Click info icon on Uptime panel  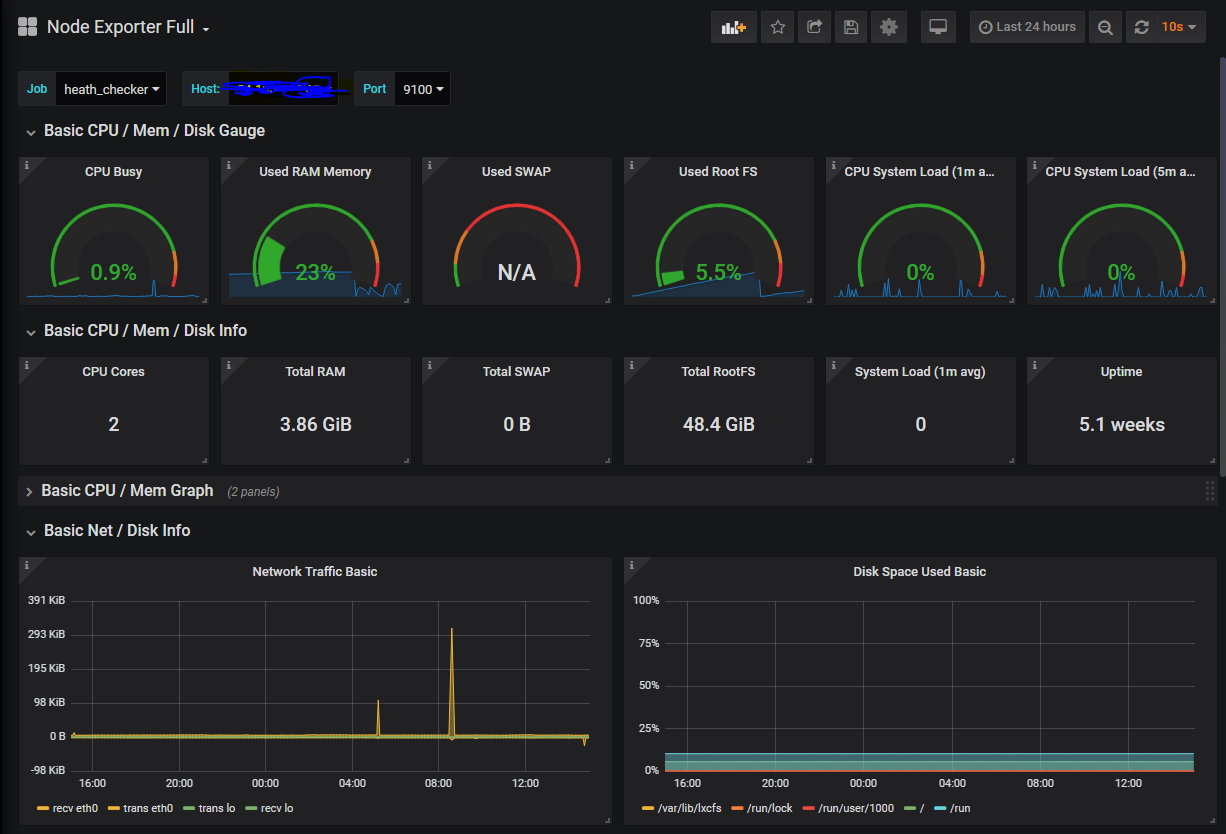pos(1034,365)
